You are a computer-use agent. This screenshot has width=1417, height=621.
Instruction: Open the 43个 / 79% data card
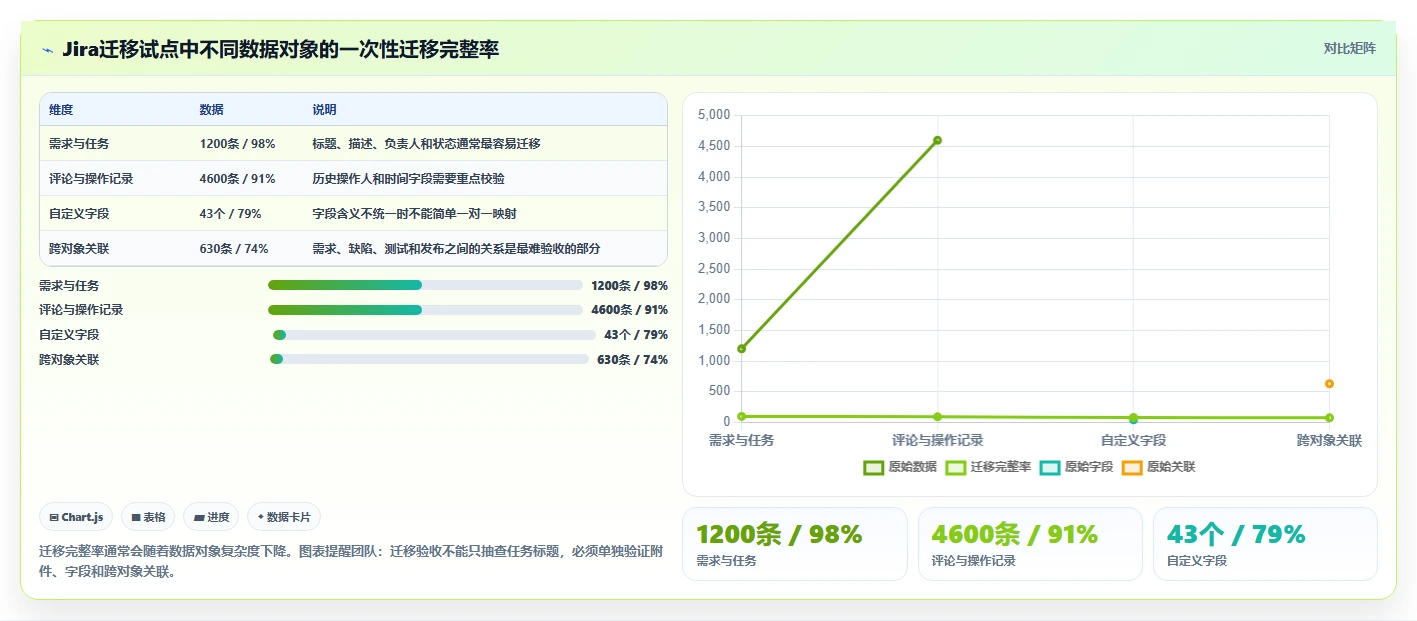coord(1265,544)
